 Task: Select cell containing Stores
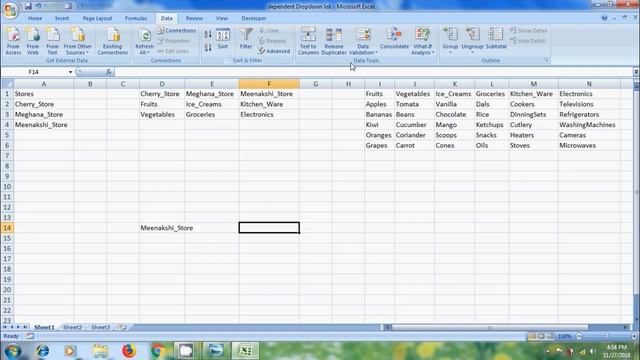44,94
